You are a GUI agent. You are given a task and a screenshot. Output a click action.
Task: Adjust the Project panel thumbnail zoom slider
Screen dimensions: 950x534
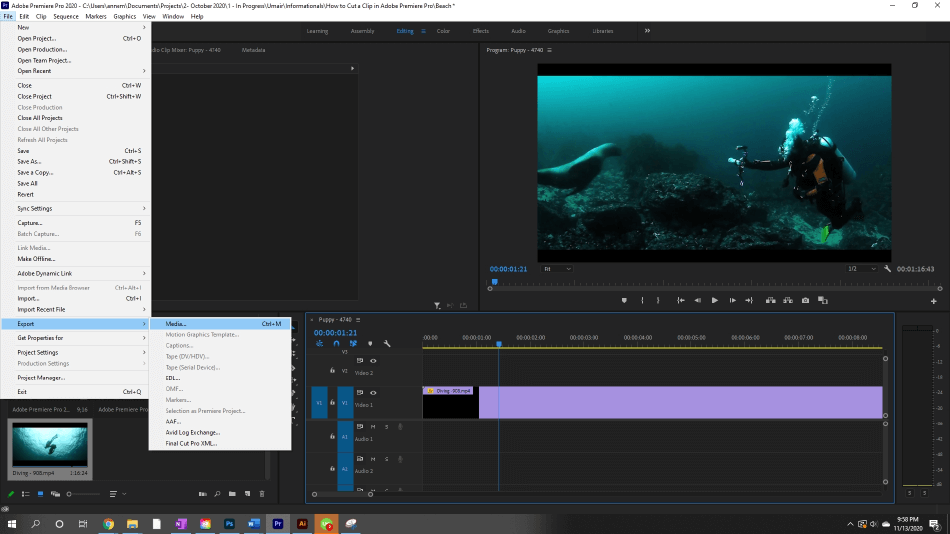click(x=83, y=494)
